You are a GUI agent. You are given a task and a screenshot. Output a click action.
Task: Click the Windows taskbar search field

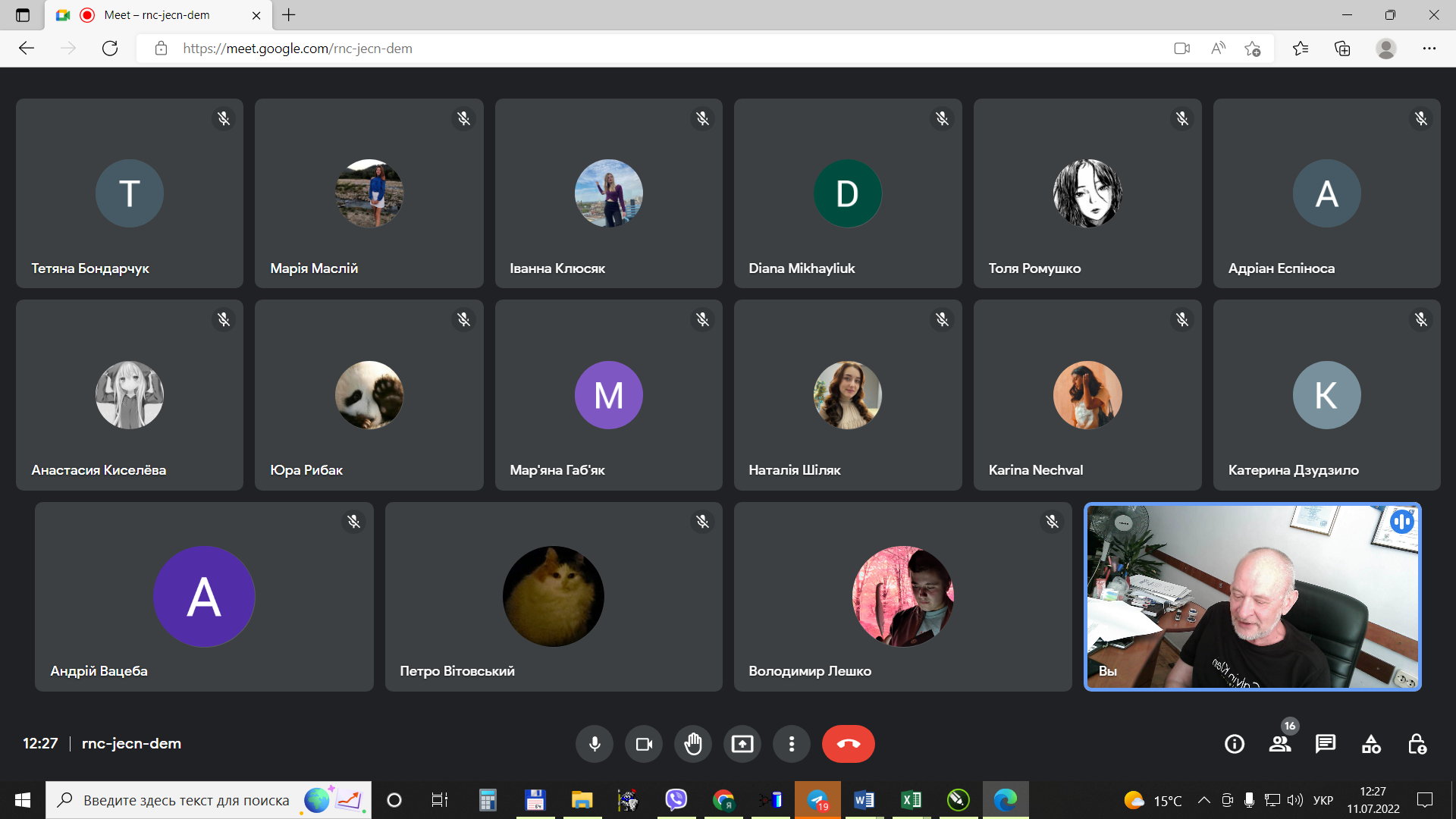(186, 800)
